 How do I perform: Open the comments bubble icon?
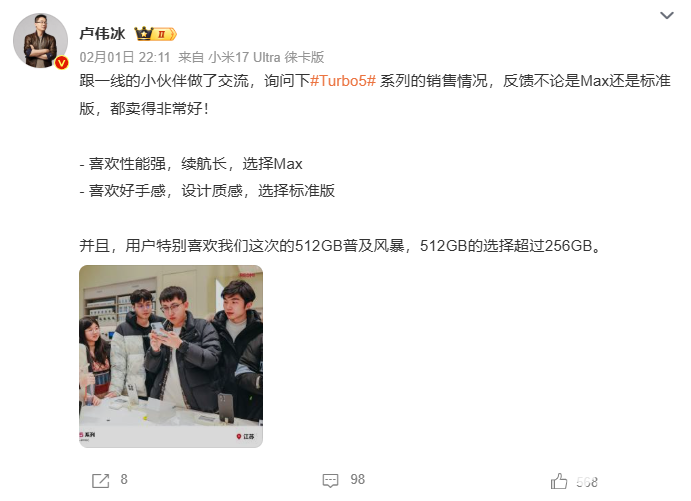331,480
